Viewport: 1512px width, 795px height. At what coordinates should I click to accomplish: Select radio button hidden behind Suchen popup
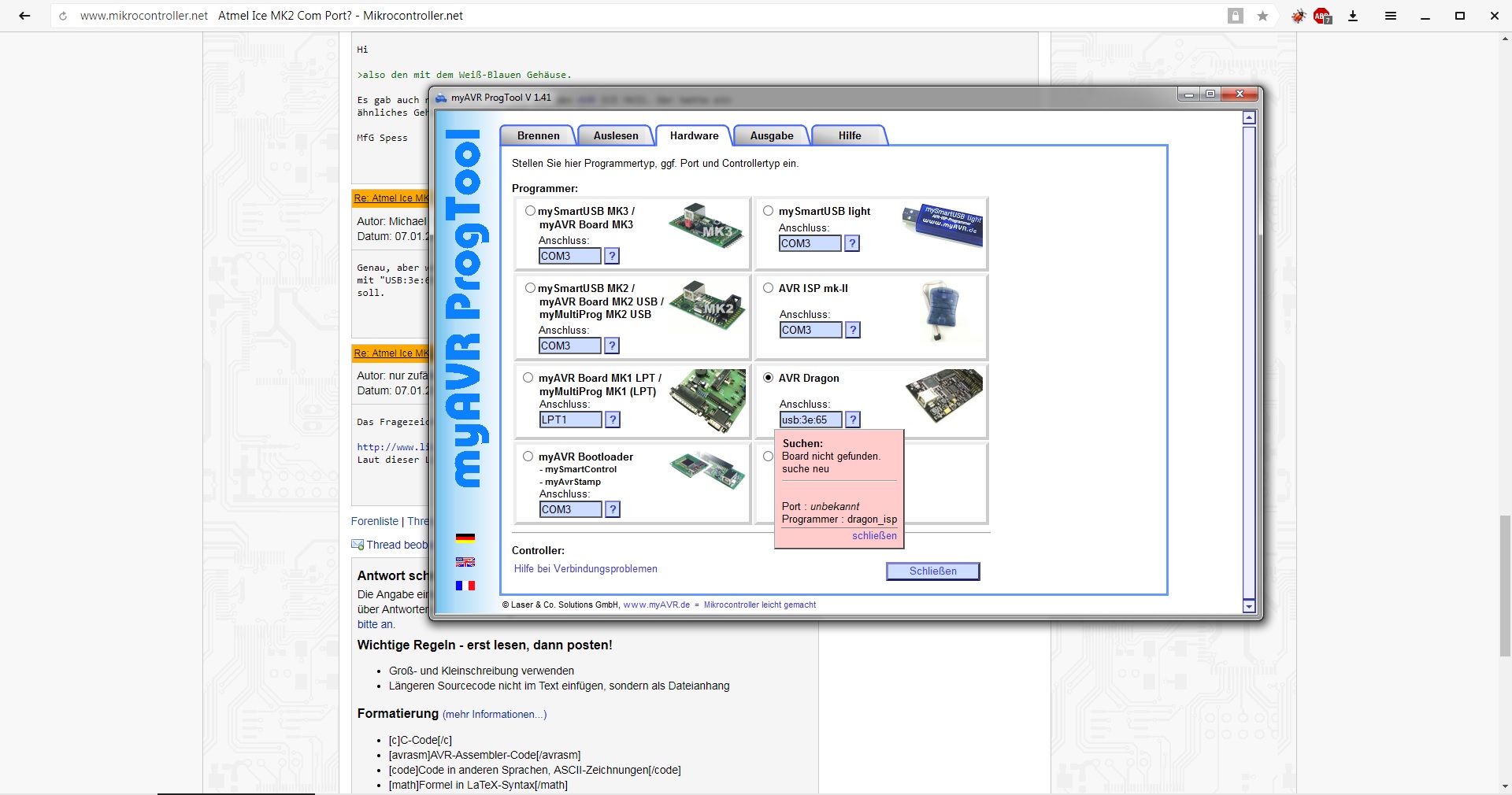[x=768, y=457]
